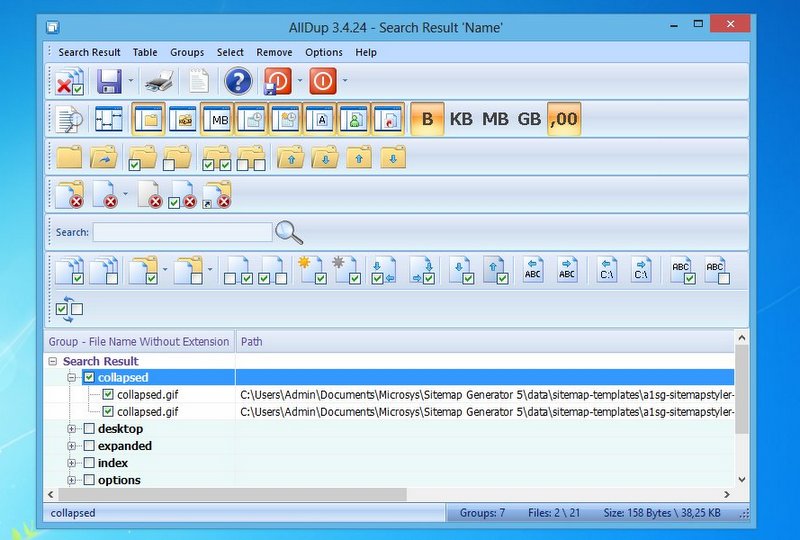Expand the index group
Viewport: 800px width, 540px height.
(x=71, y=463)
